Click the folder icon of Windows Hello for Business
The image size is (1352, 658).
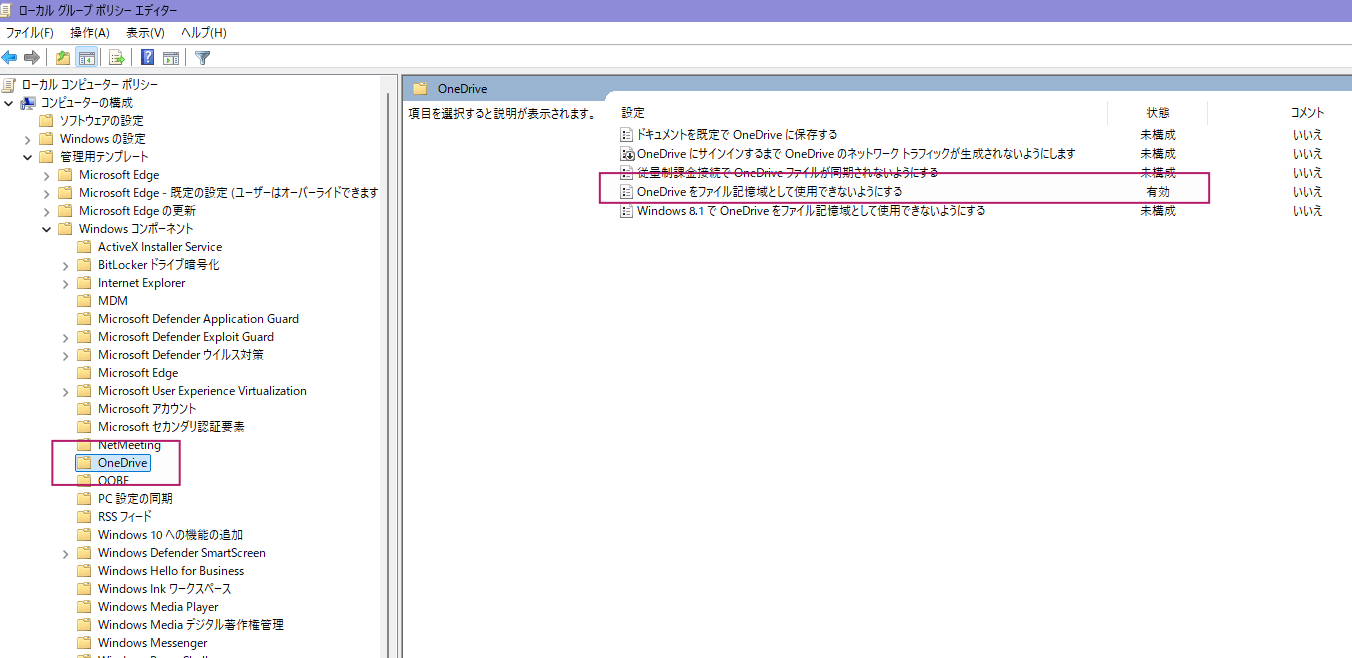84,571
